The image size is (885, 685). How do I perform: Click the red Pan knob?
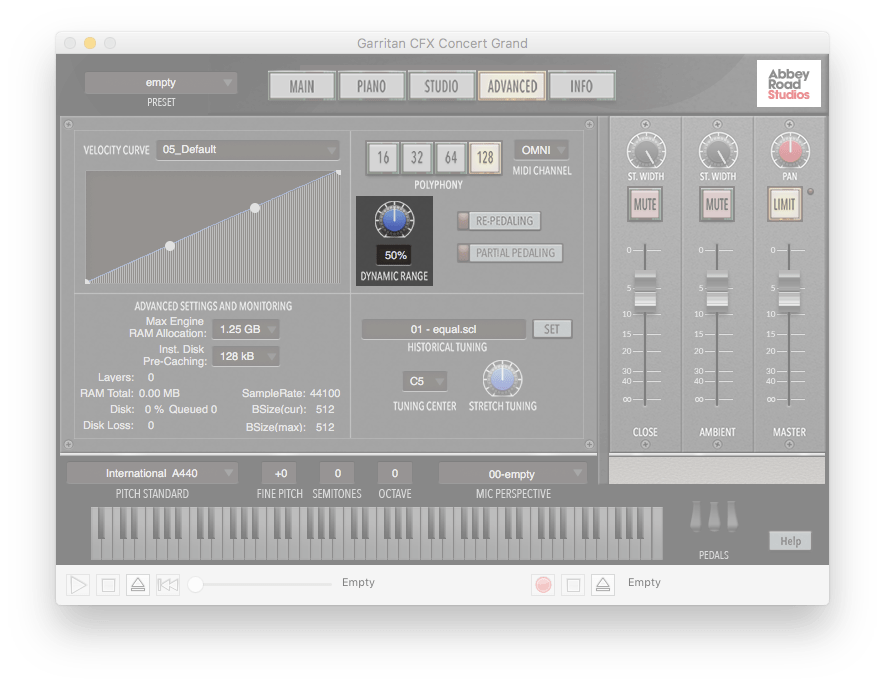(x=790, y=151)
